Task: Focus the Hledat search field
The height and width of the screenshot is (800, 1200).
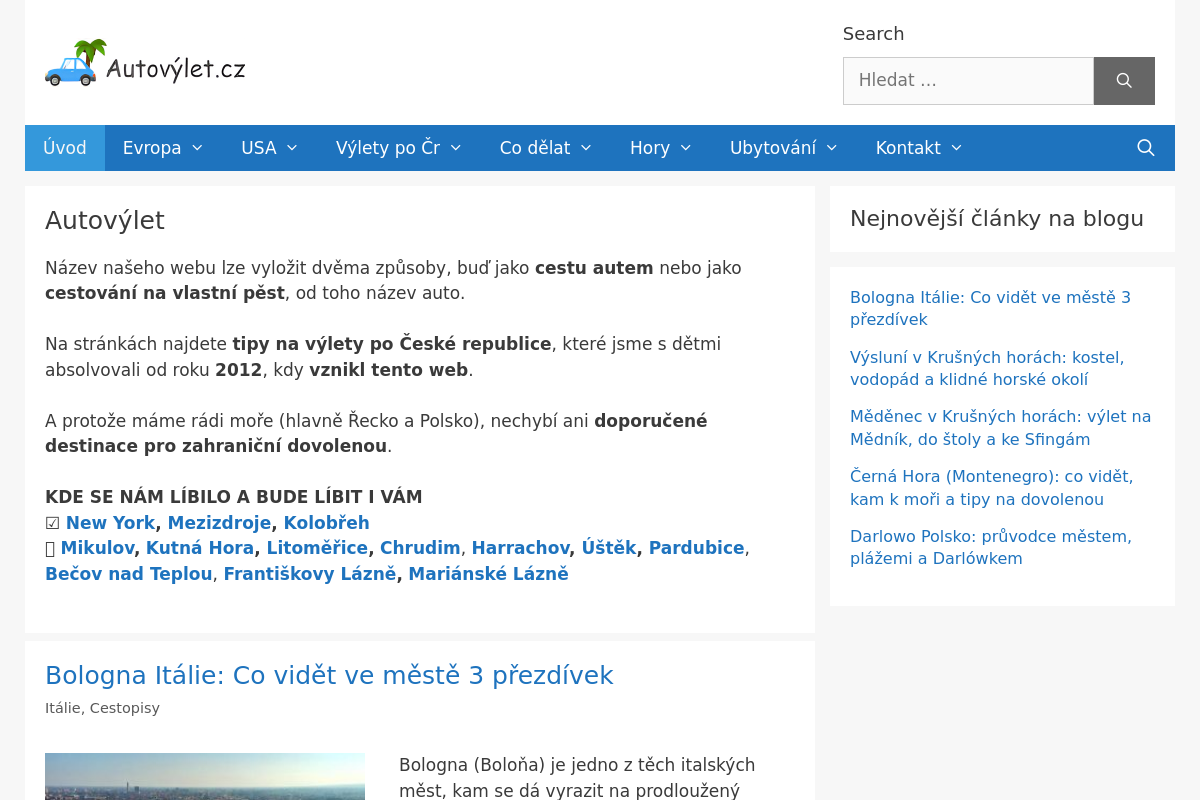Action: point(968,81)
